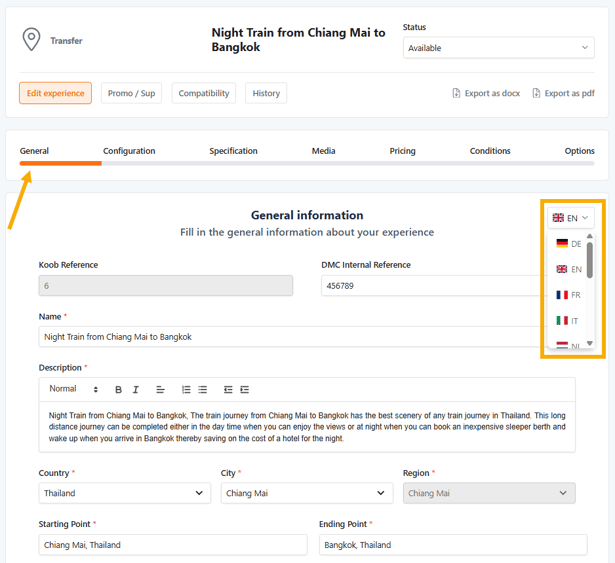615x563 pixels.
Task: Expand the Country dropdown set to Thailand
Action: tap(125, 493)
